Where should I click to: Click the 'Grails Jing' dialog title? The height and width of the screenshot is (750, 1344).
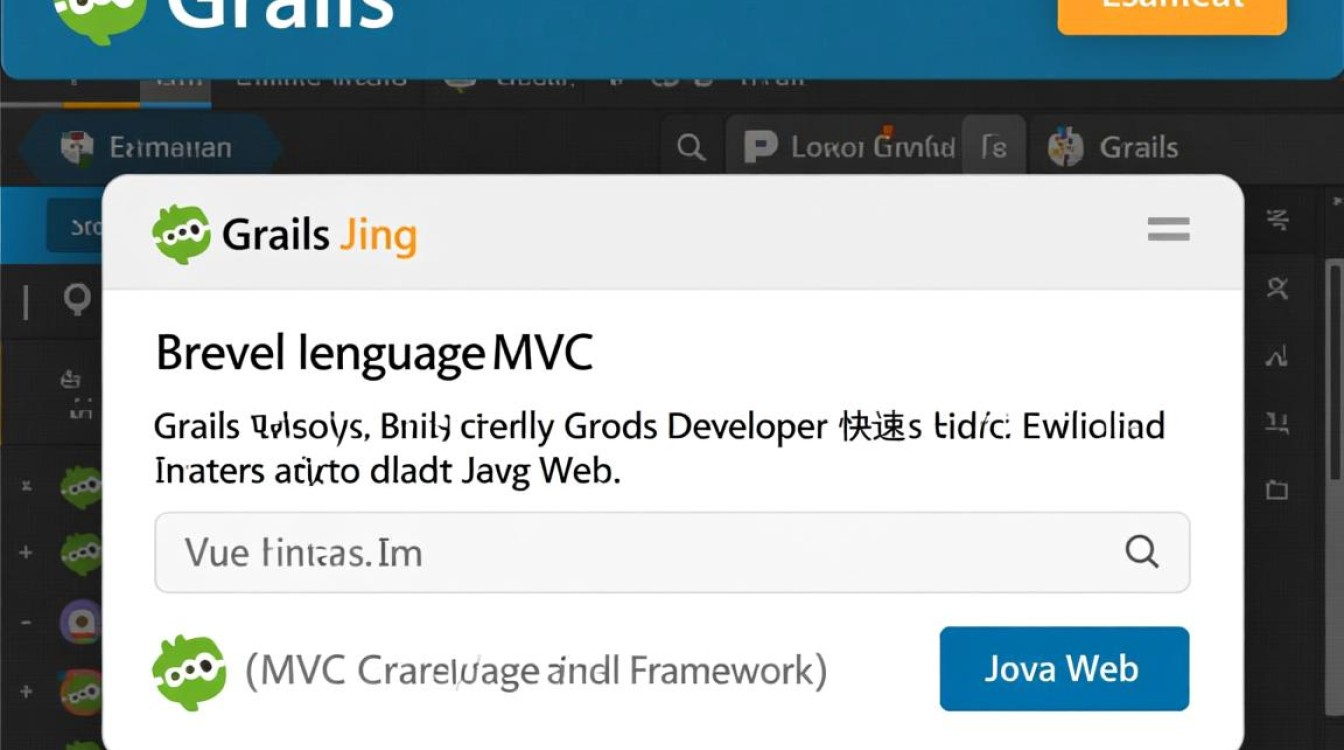[x=319, y=236]
